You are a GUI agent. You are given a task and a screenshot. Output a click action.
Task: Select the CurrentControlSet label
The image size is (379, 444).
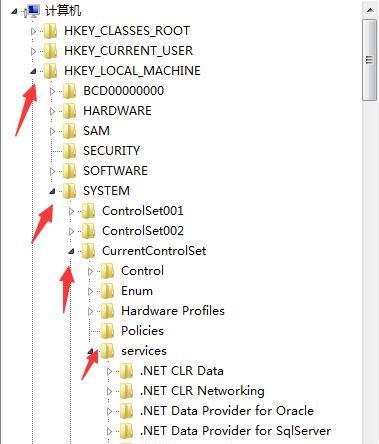click(154, 251)
